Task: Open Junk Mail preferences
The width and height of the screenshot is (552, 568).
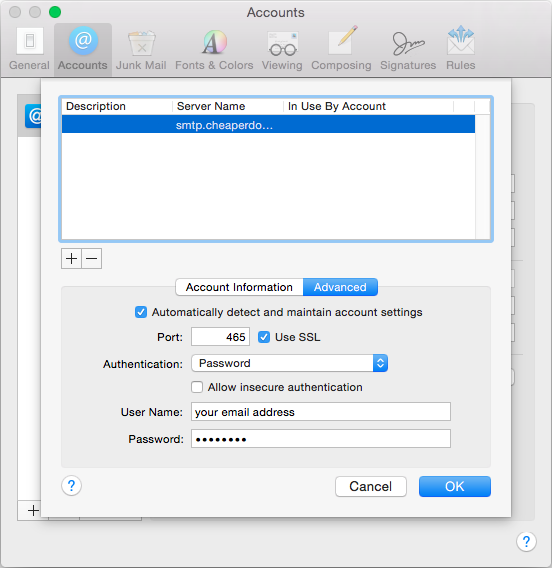Action: (141, 49)
